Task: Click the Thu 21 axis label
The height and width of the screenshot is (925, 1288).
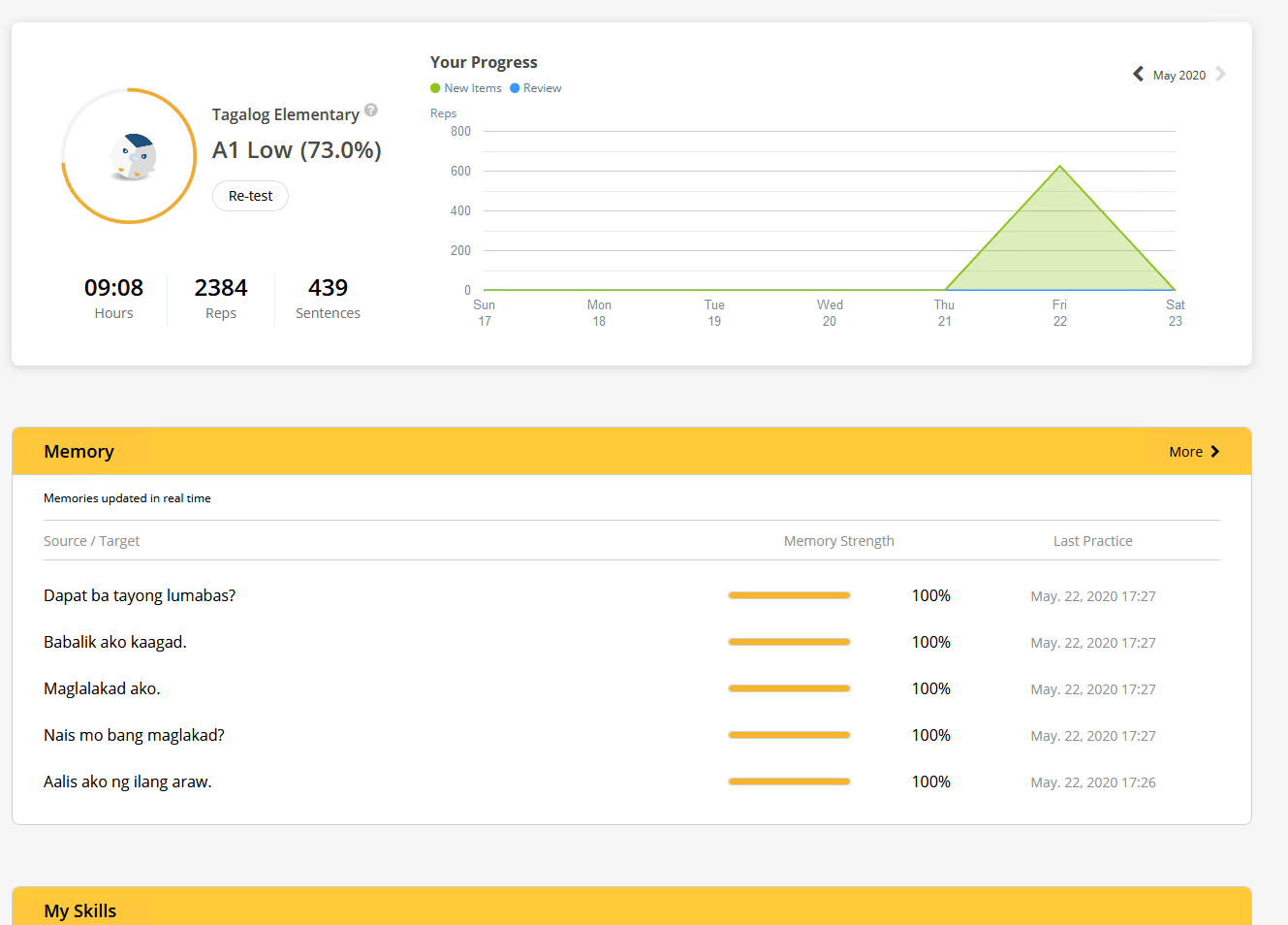Action: [x=945, y=312]
